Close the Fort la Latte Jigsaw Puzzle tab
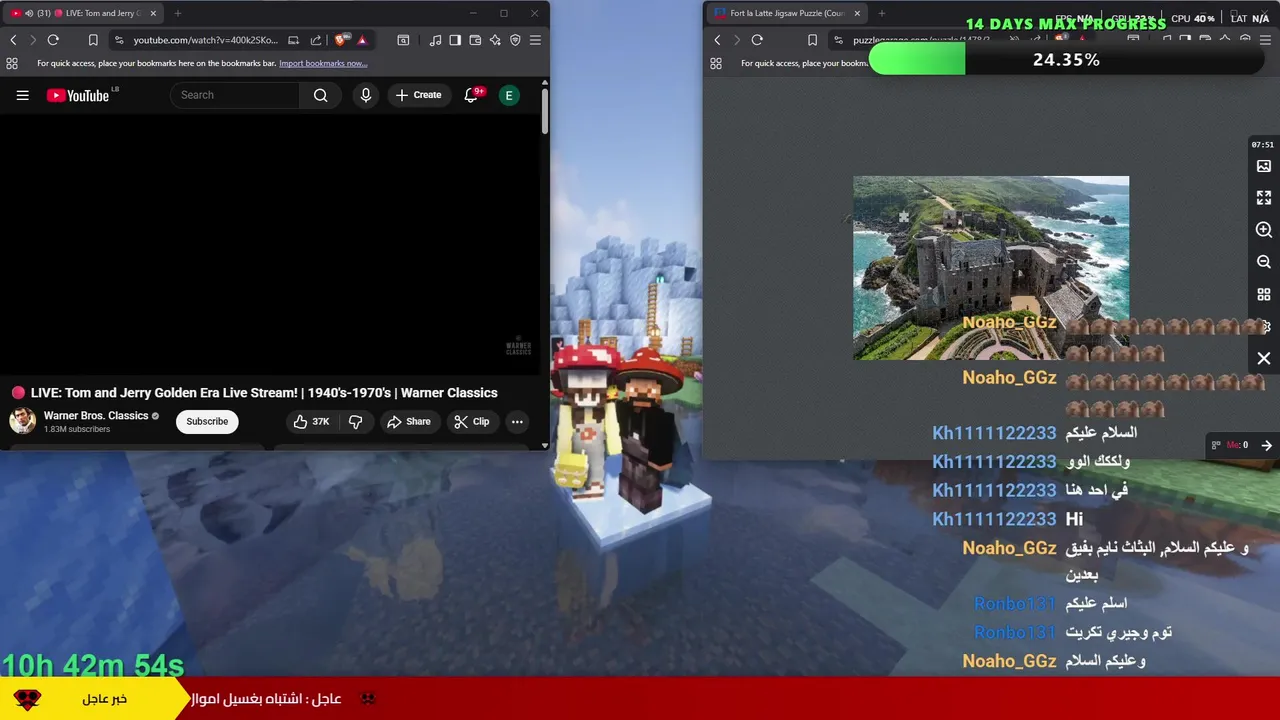The width and height of the screenshot is (1280, 720). (x=857, y=13)
